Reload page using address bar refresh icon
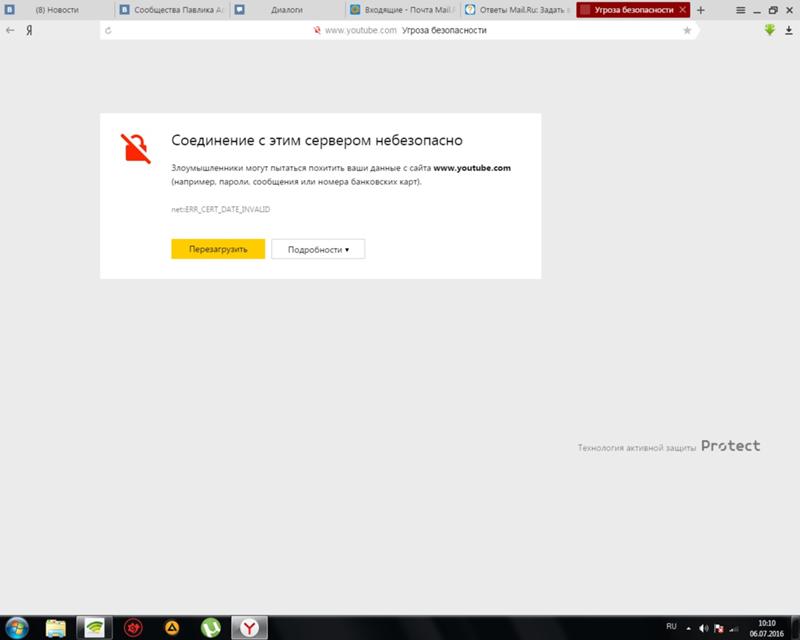 [x=108, y=31]
